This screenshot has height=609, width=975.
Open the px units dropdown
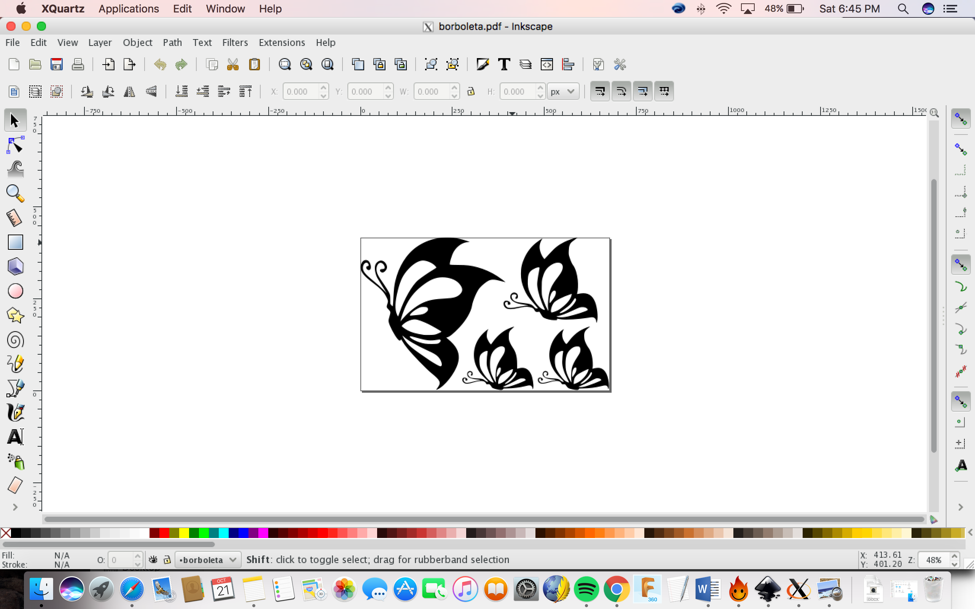pyautogui.click(x=563, y=91)
